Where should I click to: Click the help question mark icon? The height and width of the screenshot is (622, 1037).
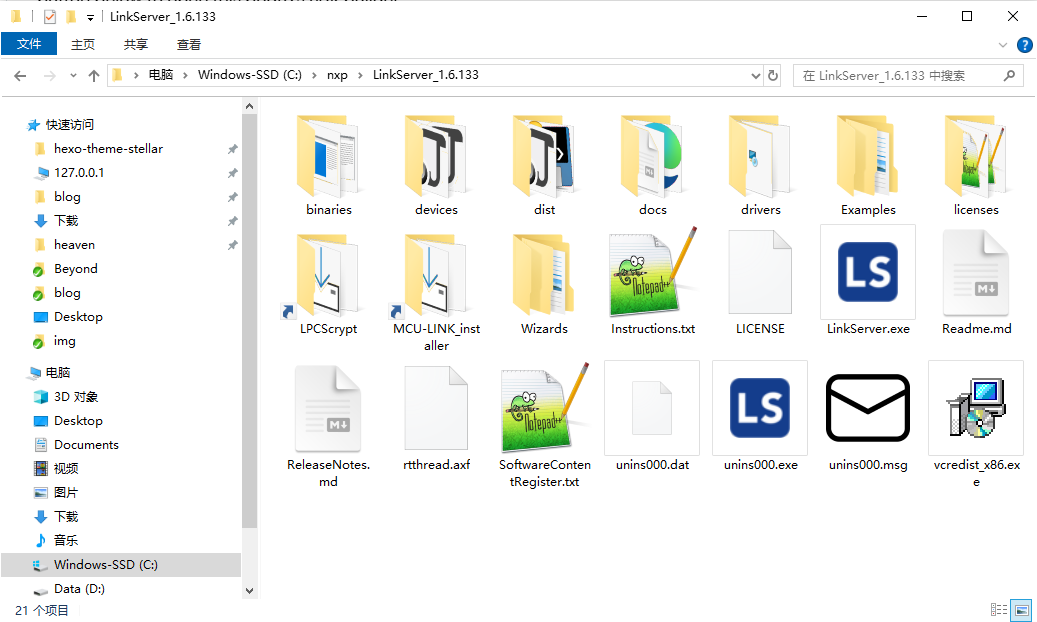coord(1024,45)
